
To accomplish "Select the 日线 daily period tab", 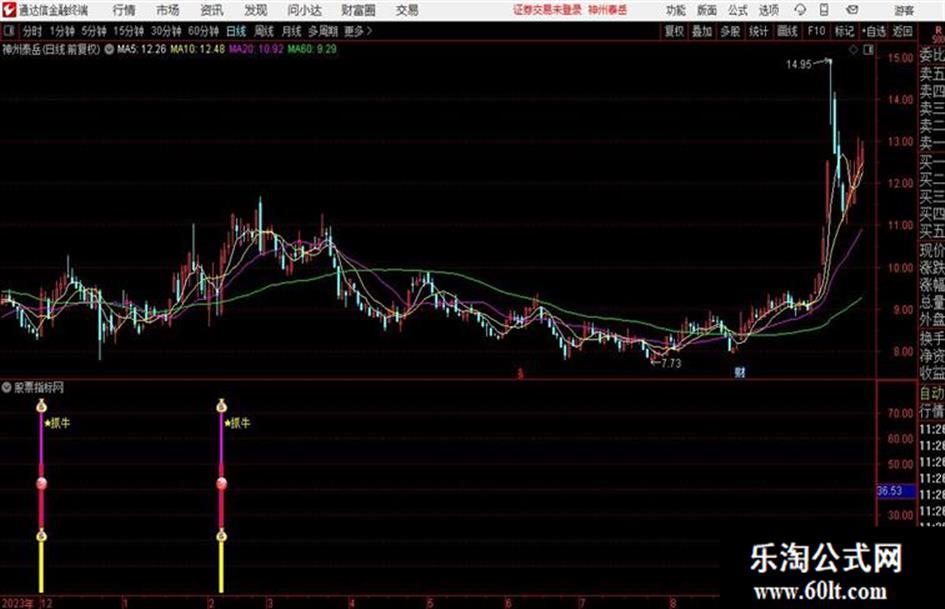I will (236, 31).
